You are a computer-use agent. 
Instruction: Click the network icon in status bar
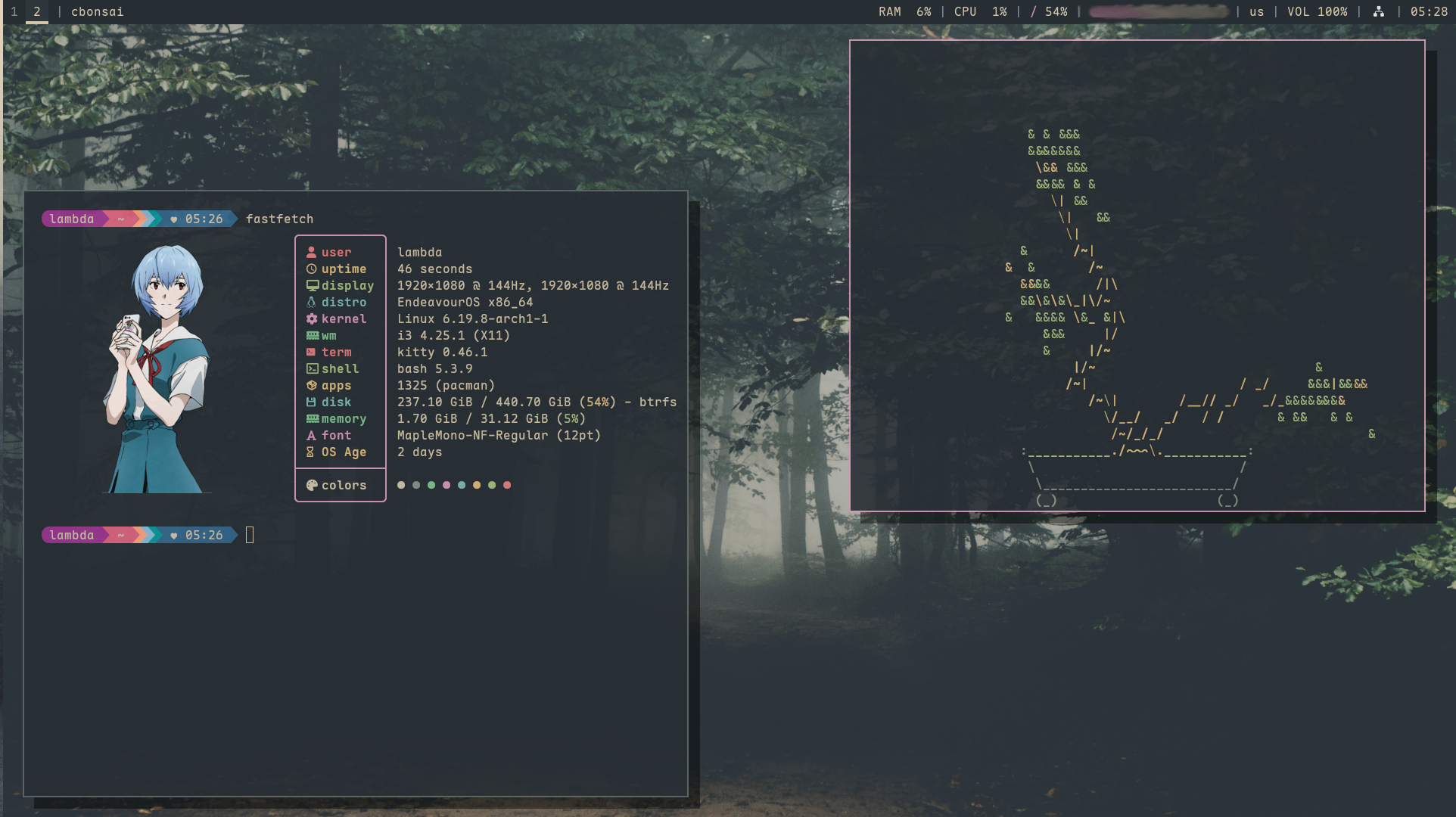[1378, 12]
